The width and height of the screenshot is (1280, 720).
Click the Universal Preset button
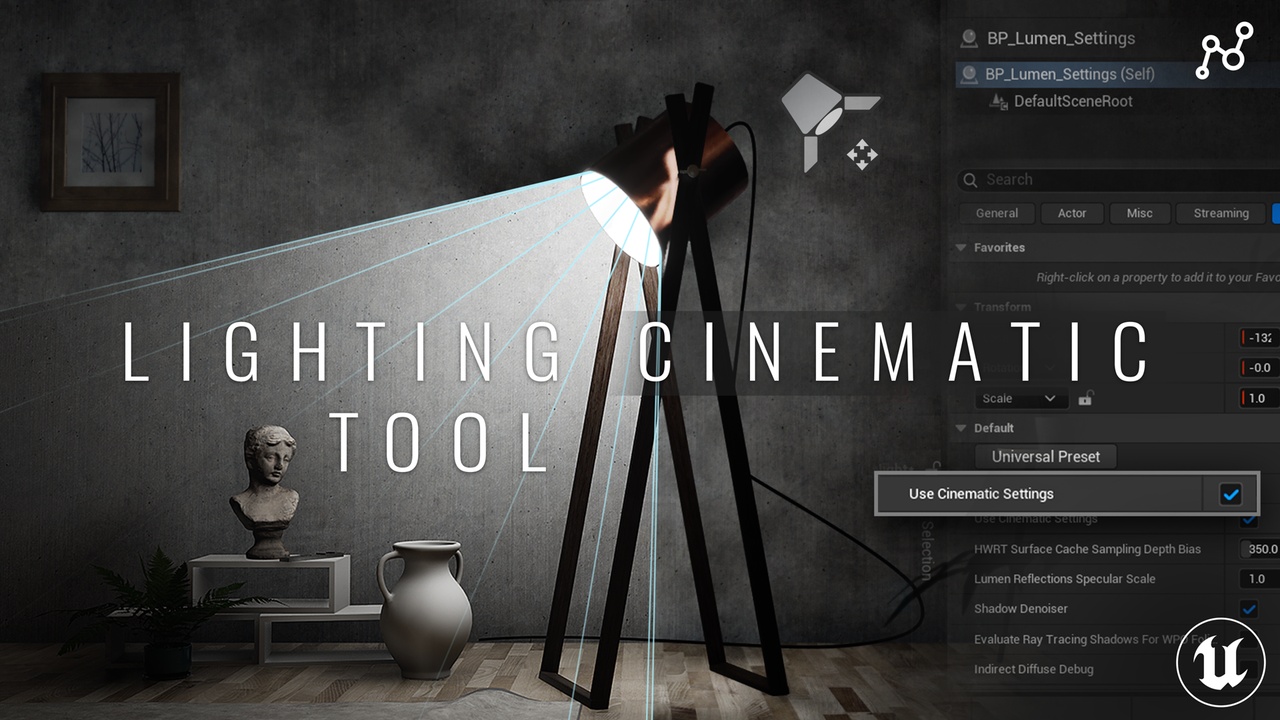[x=1044, y=456]
